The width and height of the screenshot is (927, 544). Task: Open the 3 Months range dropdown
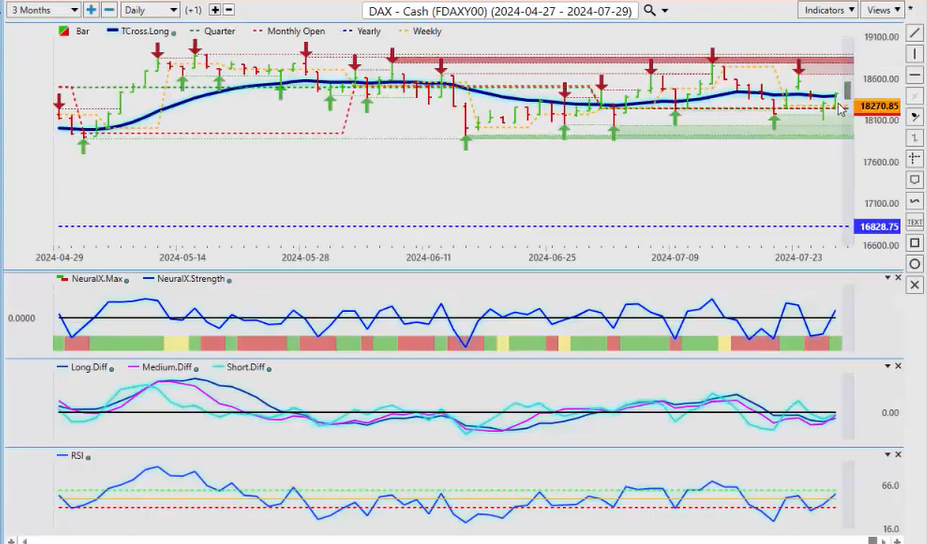41,10
